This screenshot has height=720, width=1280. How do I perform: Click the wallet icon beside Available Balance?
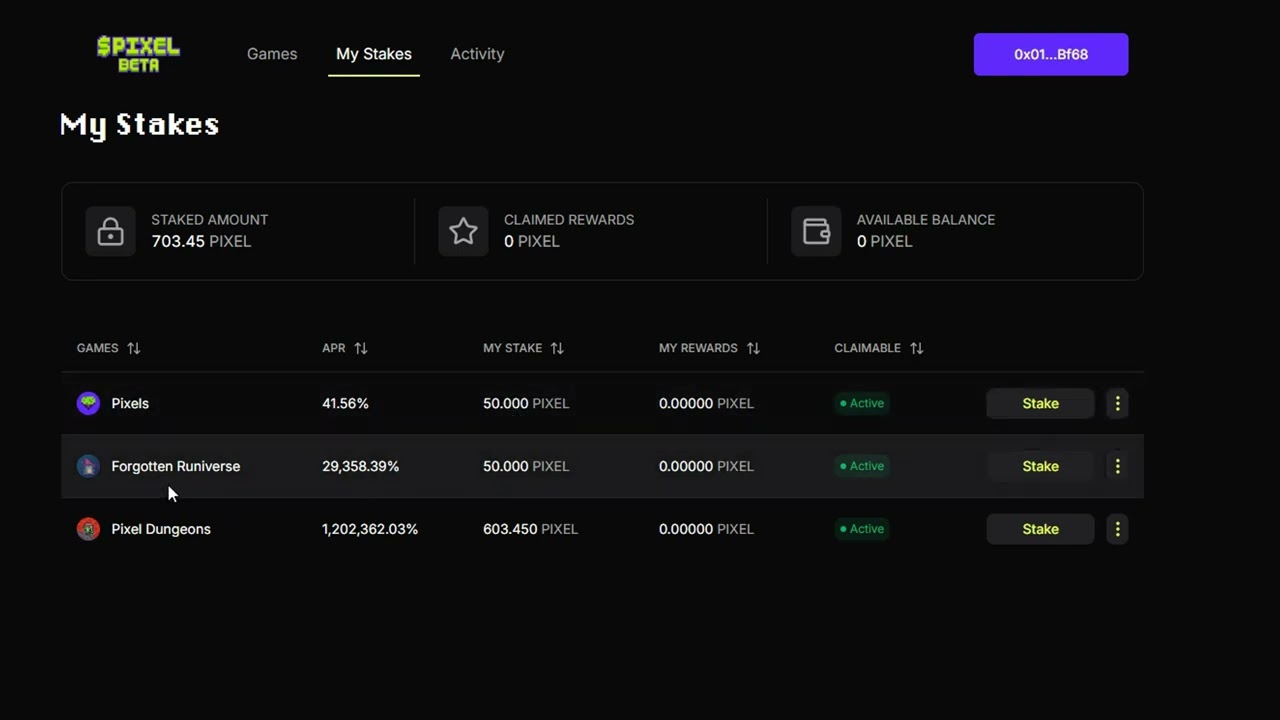point(816,231)
